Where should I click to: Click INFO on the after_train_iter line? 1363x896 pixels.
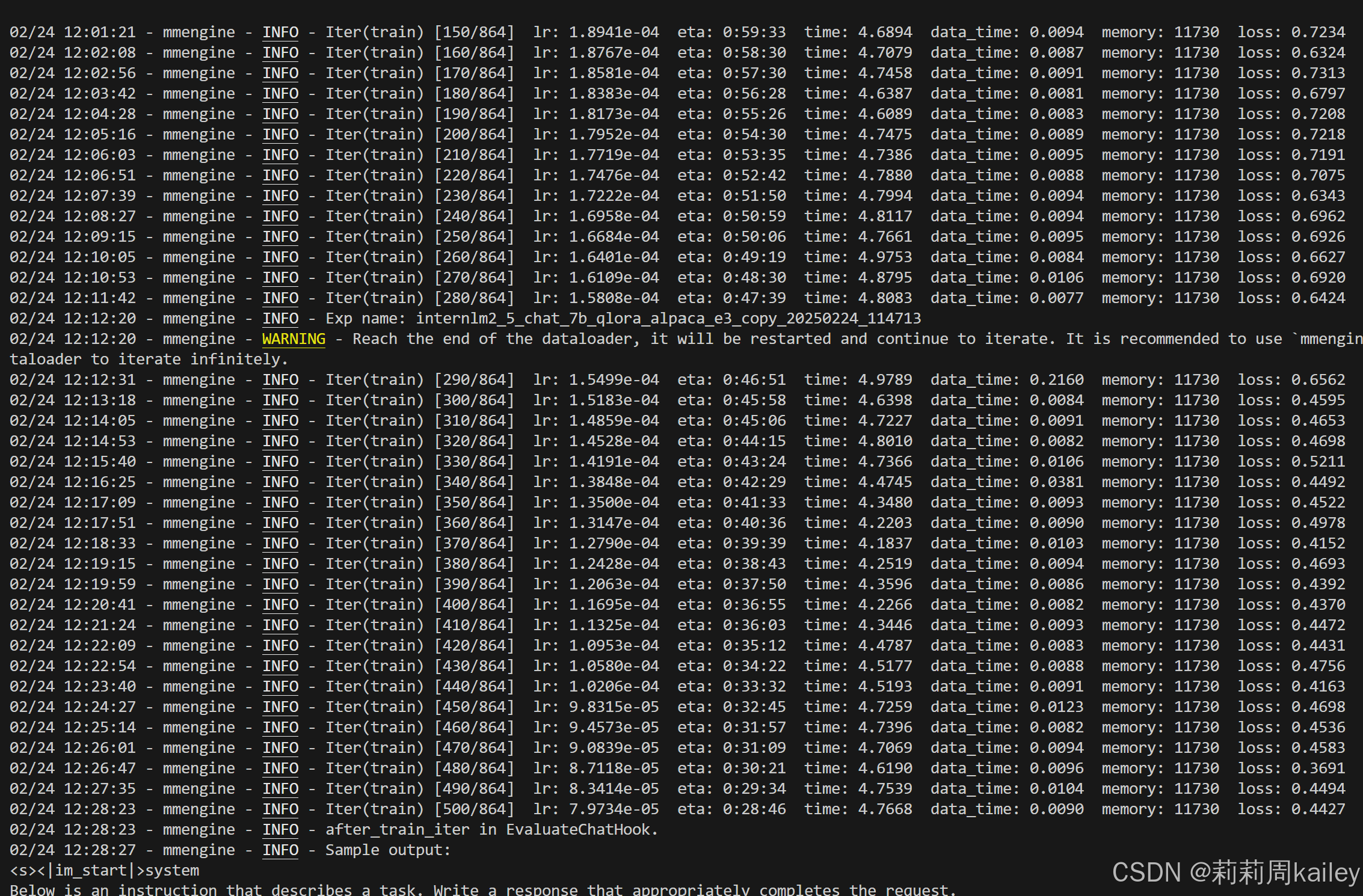click(280, 829)
